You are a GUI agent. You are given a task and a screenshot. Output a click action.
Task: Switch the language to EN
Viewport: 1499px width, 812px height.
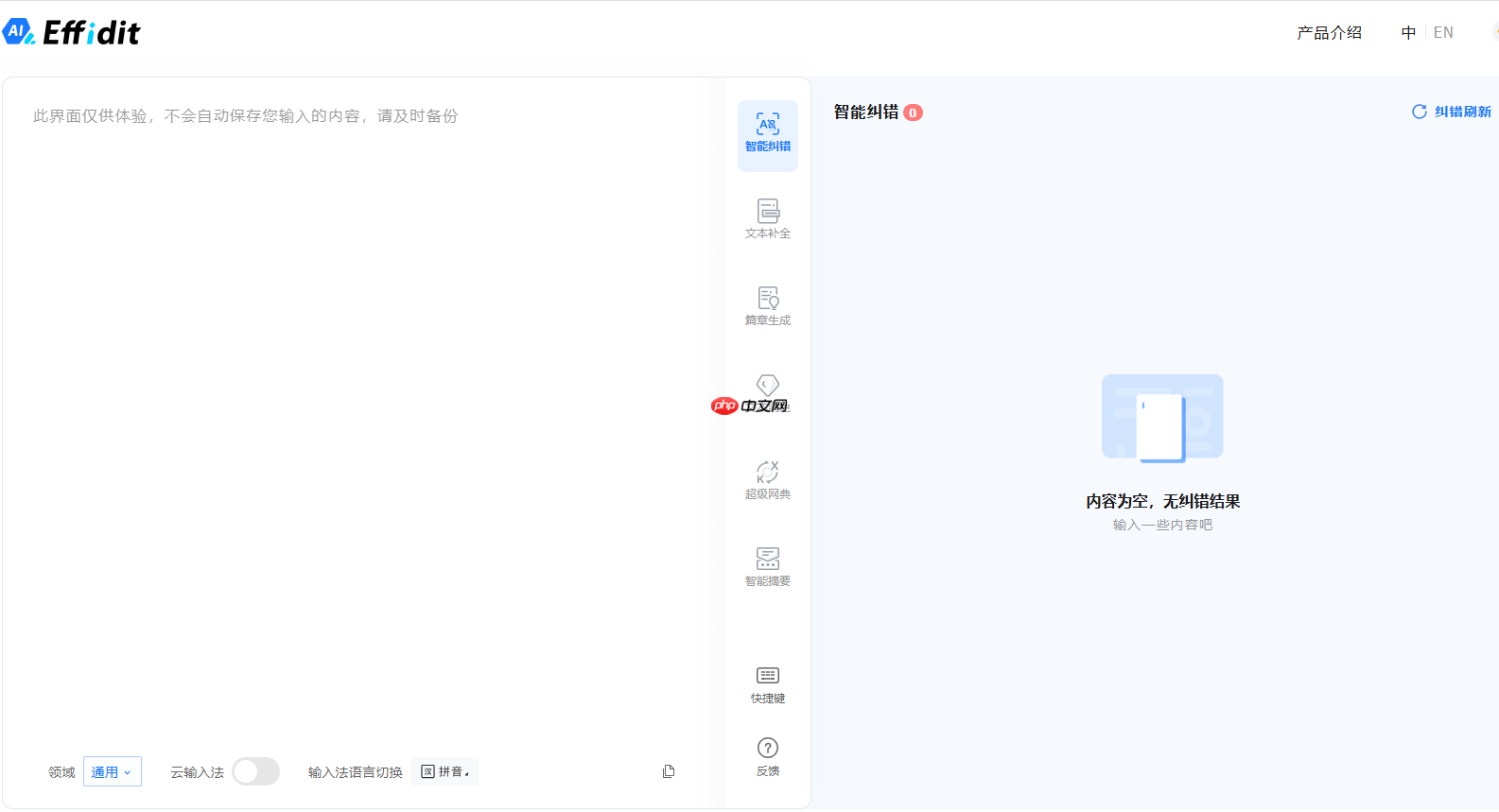pyautogui.click(x=1443, y=33)
